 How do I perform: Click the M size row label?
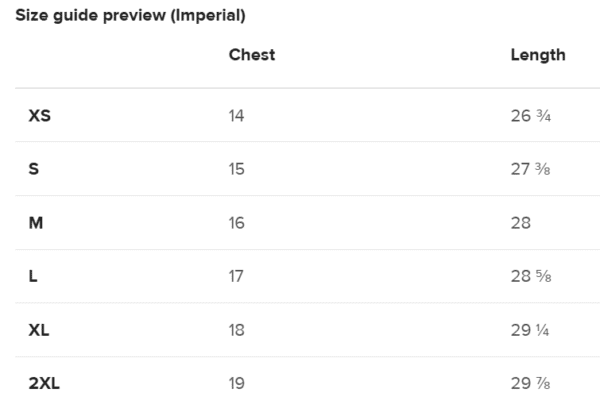click(x=36, y=223)
